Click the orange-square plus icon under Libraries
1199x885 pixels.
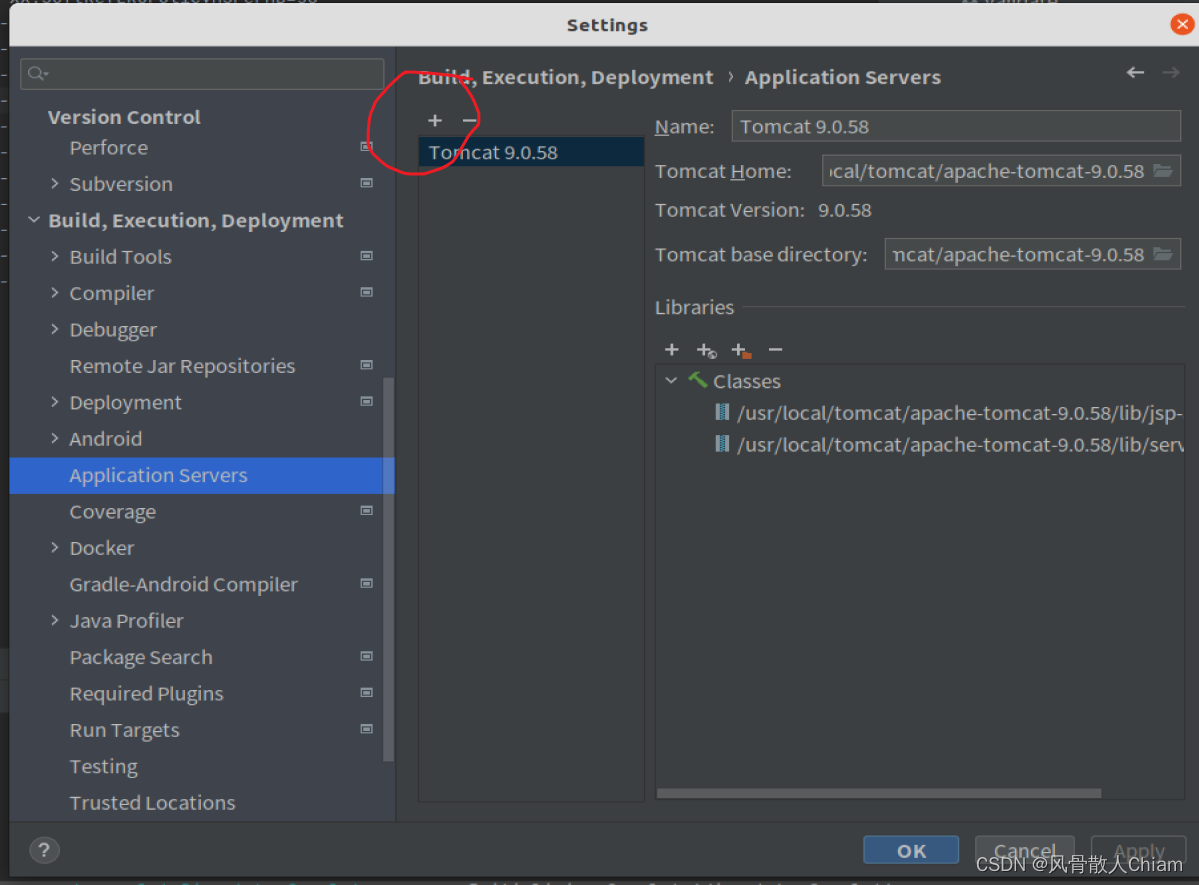(x=740, y=350)
